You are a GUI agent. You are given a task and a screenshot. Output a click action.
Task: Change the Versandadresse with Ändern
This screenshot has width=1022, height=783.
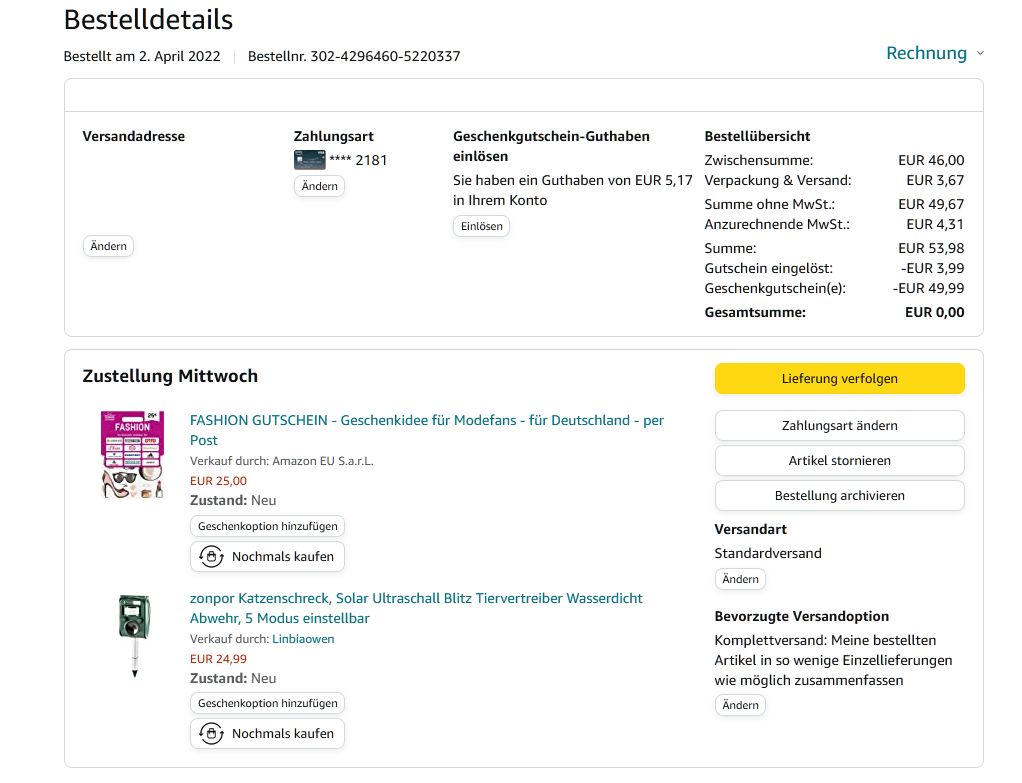[x=108, y=246]
